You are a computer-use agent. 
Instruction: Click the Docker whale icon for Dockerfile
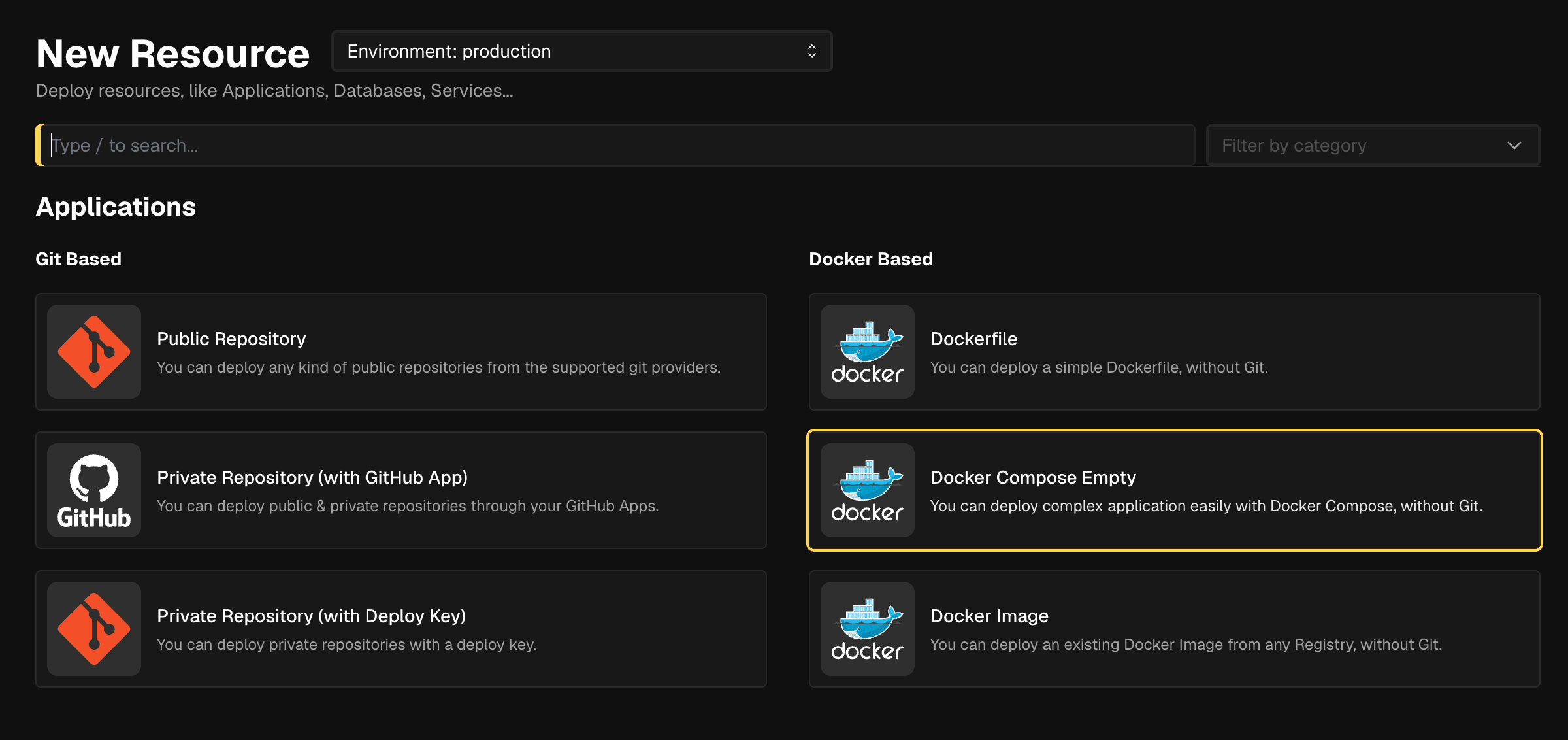(868, 352)
